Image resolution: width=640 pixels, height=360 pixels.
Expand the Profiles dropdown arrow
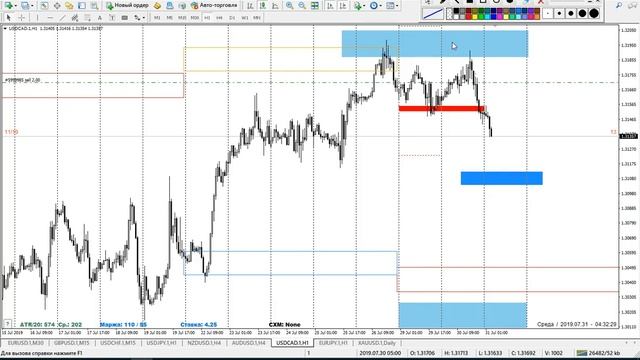point(32,6)
